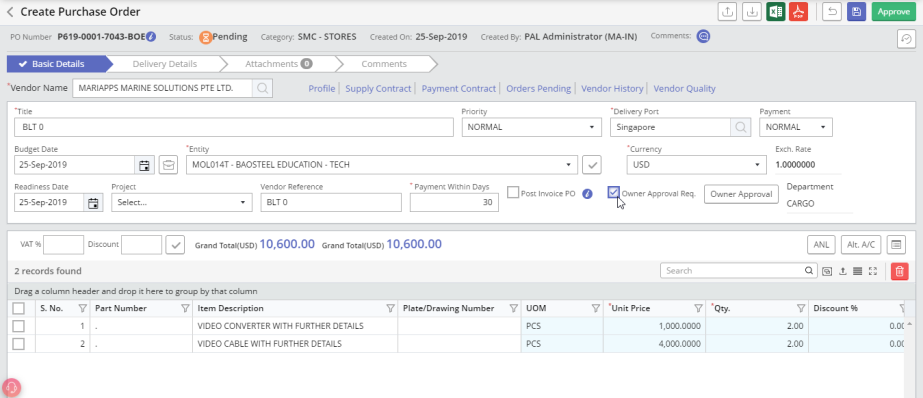Screen dimensions: 923x398
Task: Save the purchase order with the floppy disk icon
Action: 856,12
